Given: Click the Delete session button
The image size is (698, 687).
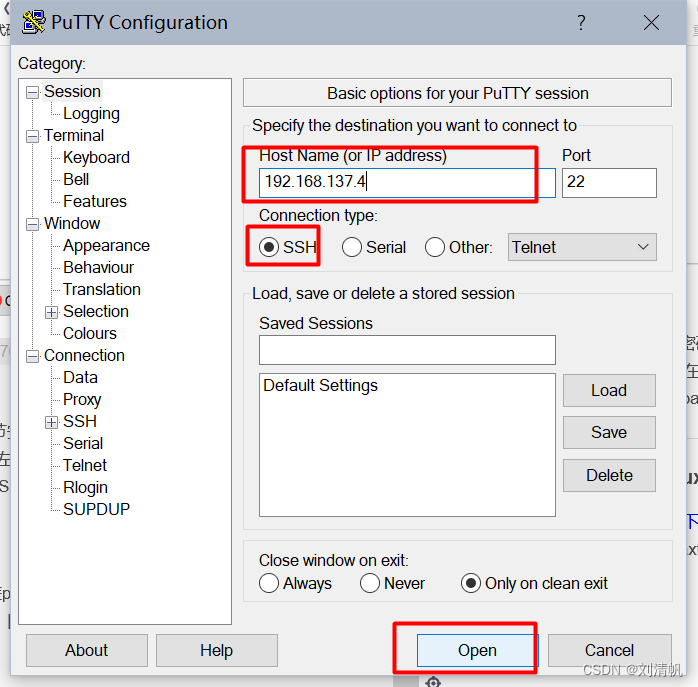Looking at the screenshot, I should coord(609,476).
